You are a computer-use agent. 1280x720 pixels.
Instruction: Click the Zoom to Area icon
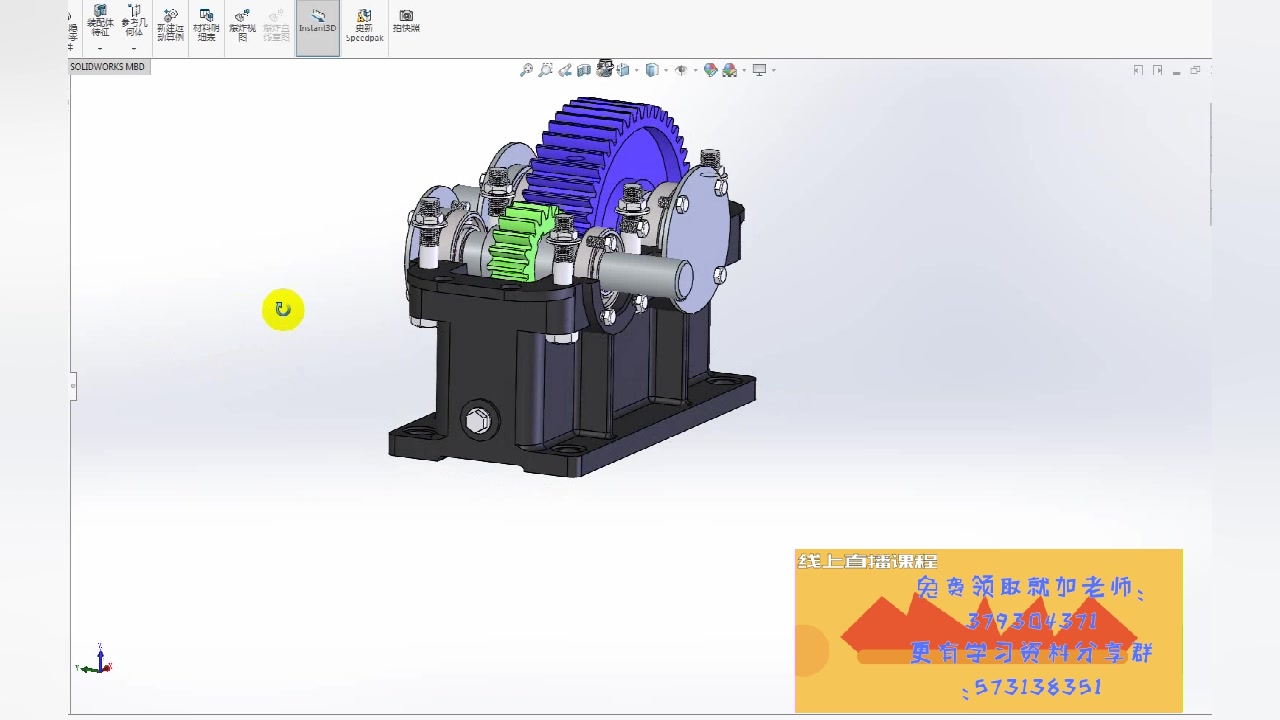click(545, 70)
